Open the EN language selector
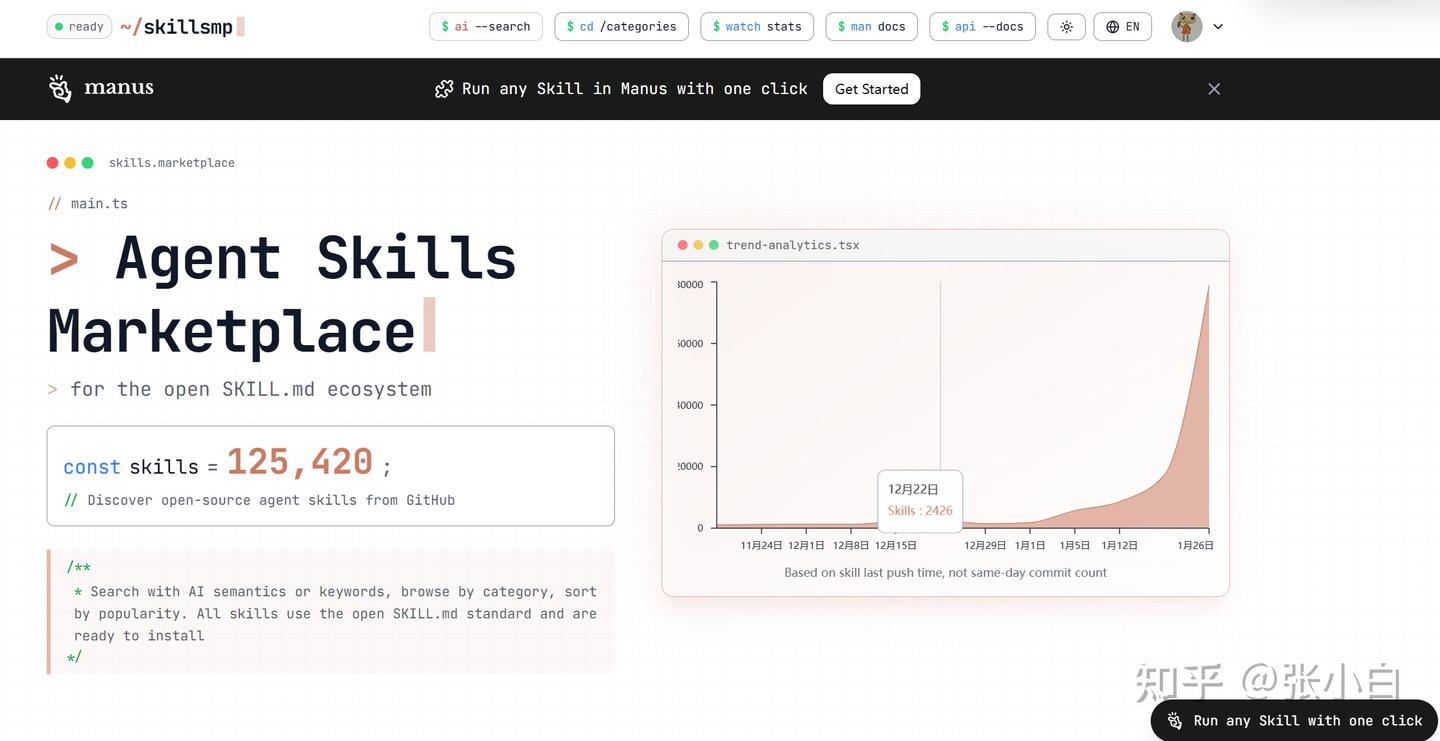Viewport: 1440px width, 741px height. tap(1123, 27)
